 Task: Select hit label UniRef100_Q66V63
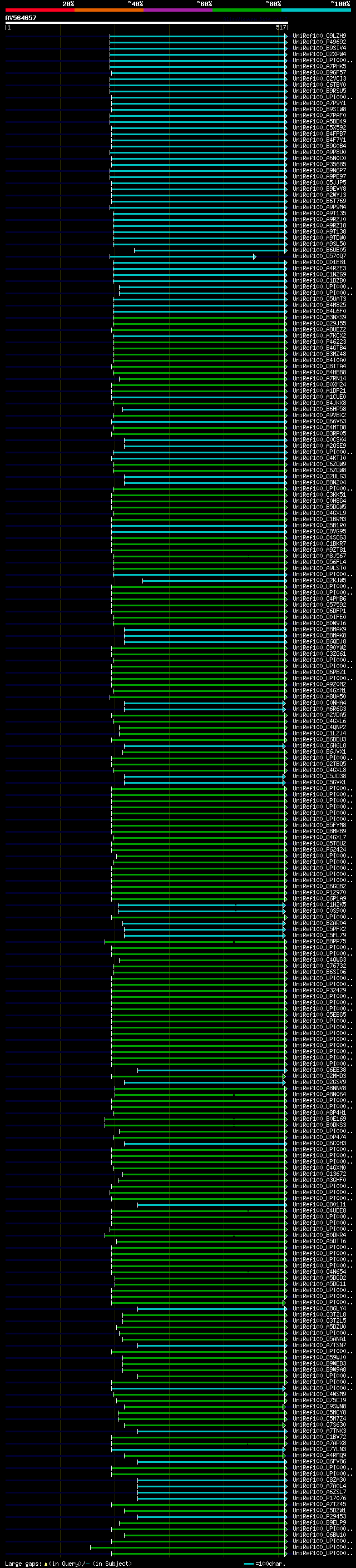(319, 421)
